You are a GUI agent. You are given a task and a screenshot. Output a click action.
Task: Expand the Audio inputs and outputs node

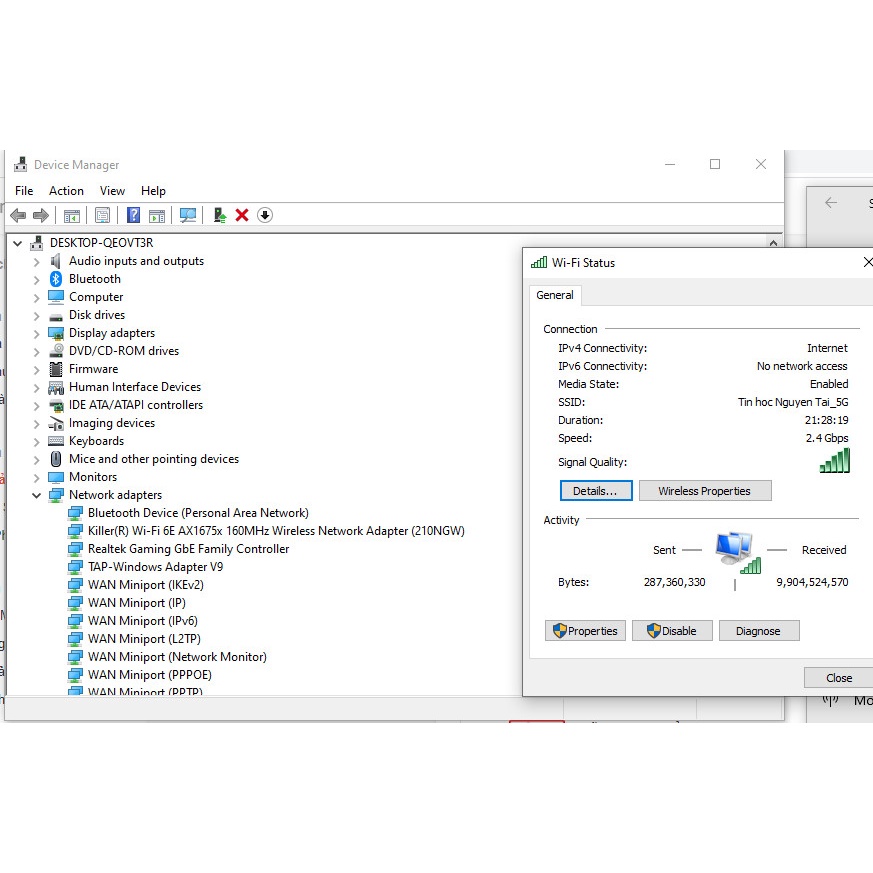tap(37, 261)
